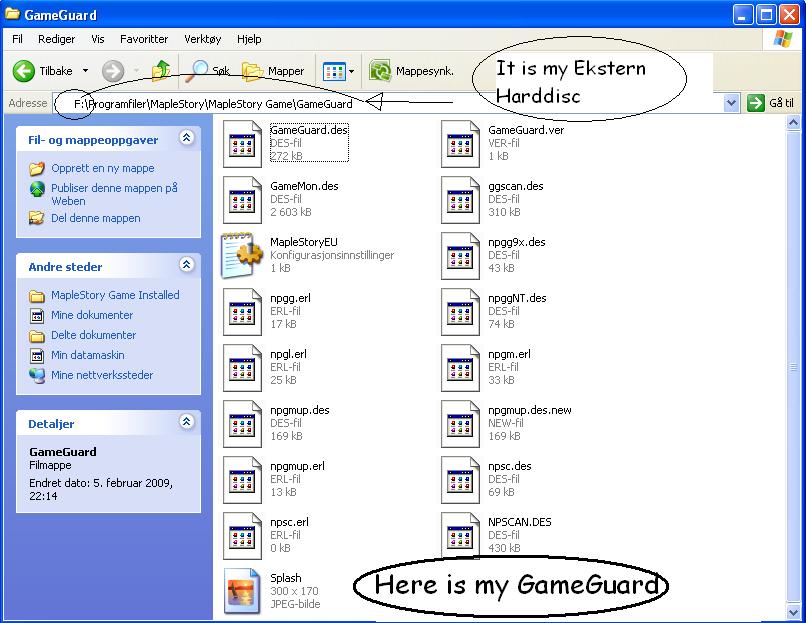The image size is (806, 623).
Task: Go to Delte dokumenter
Action: click(x=94, y=335)
